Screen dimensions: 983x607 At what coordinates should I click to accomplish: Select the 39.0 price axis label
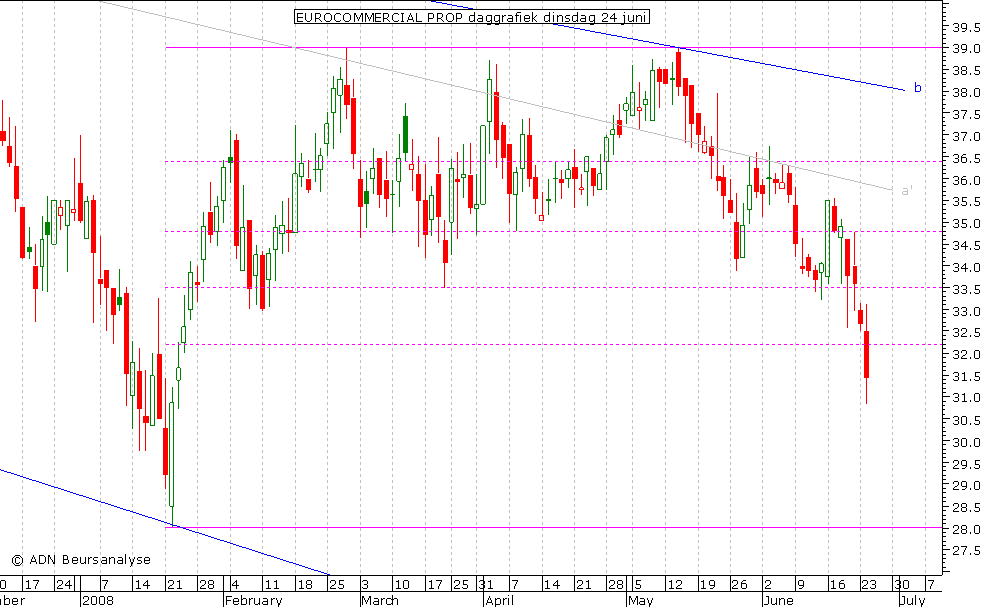click(966, 49)
